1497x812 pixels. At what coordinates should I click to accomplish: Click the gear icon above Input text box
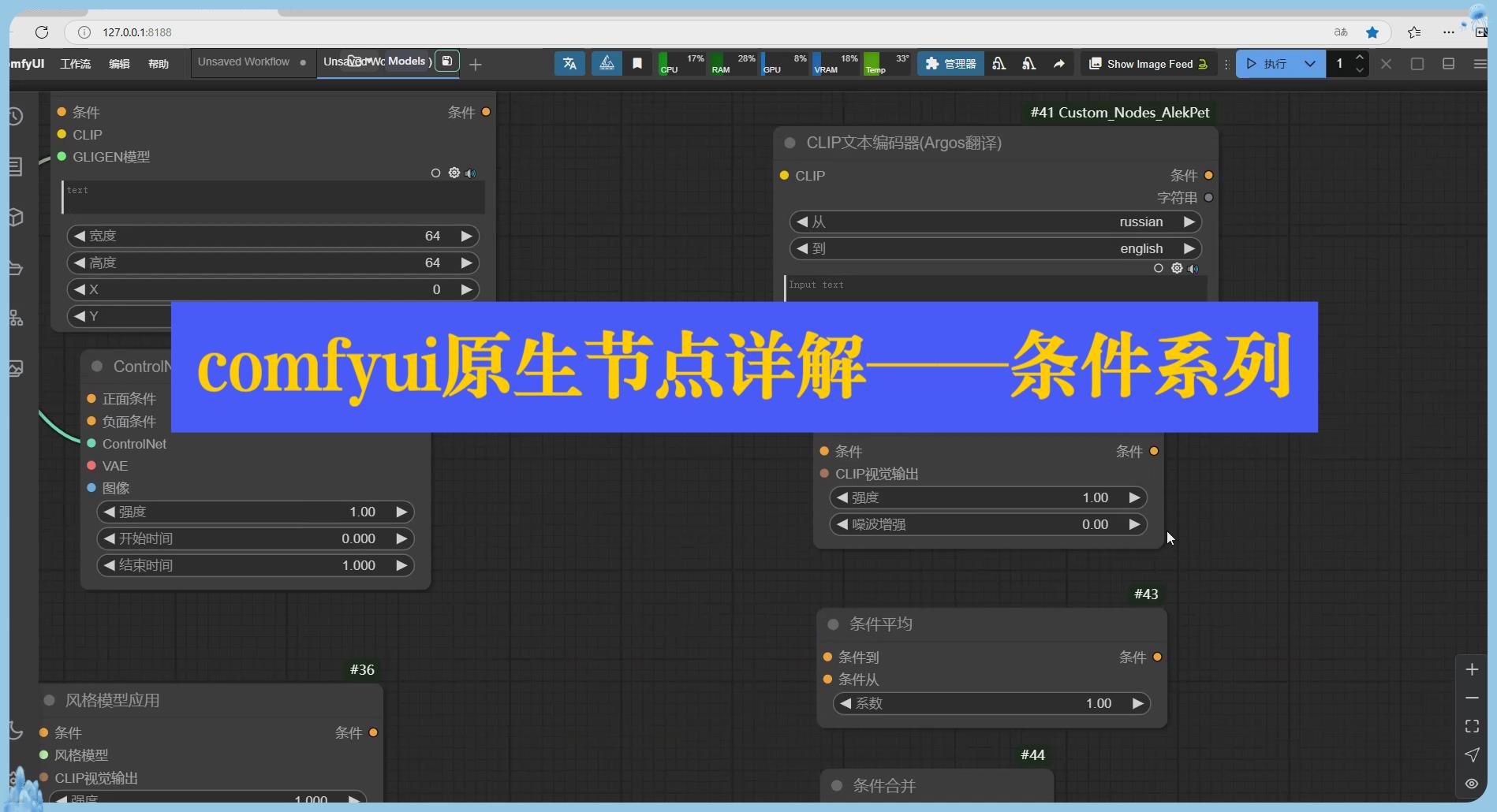(1177, 268)
